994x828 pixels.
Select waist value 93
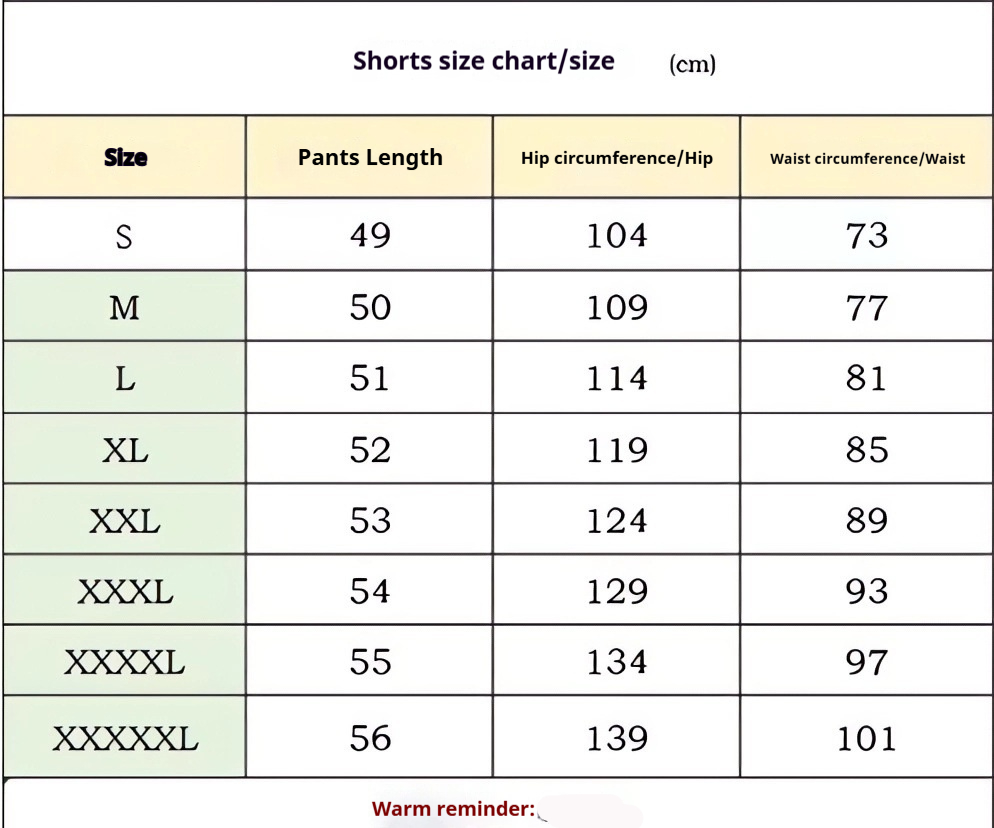pyautogui.click(x=866, y=592)
